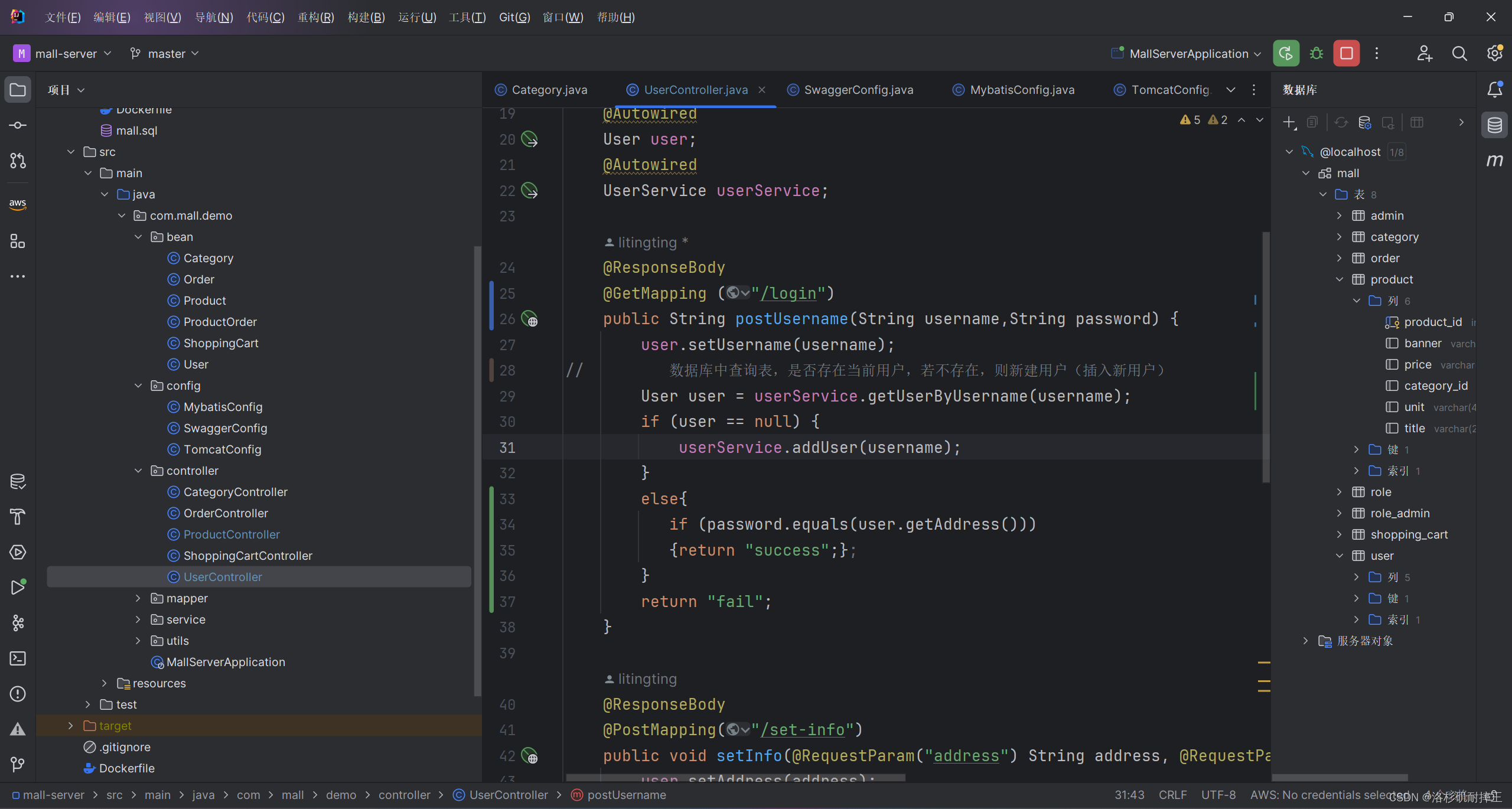The image size is (1512, 809).
Task: Click the UTF-8 encoding status
Action: (x=1218, y=795)
